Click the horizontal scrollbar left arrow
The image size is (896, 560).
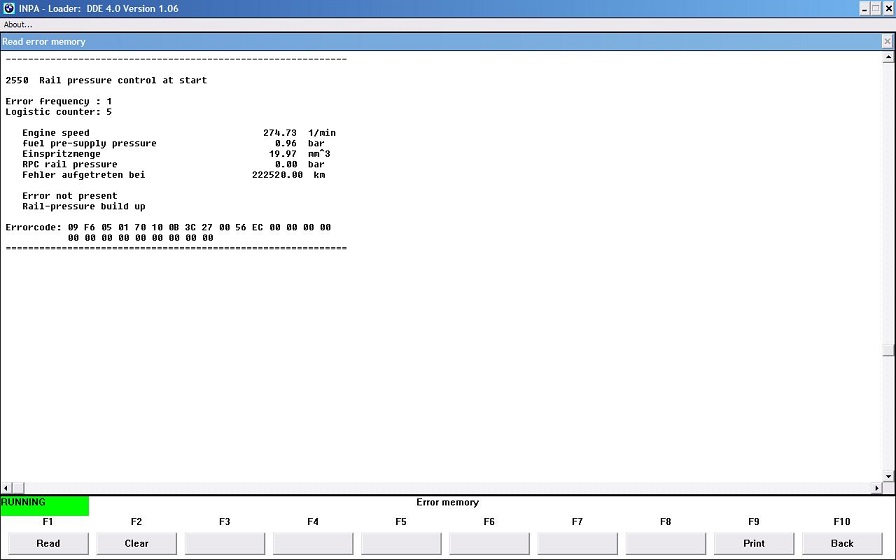click(x=5, y=488)
